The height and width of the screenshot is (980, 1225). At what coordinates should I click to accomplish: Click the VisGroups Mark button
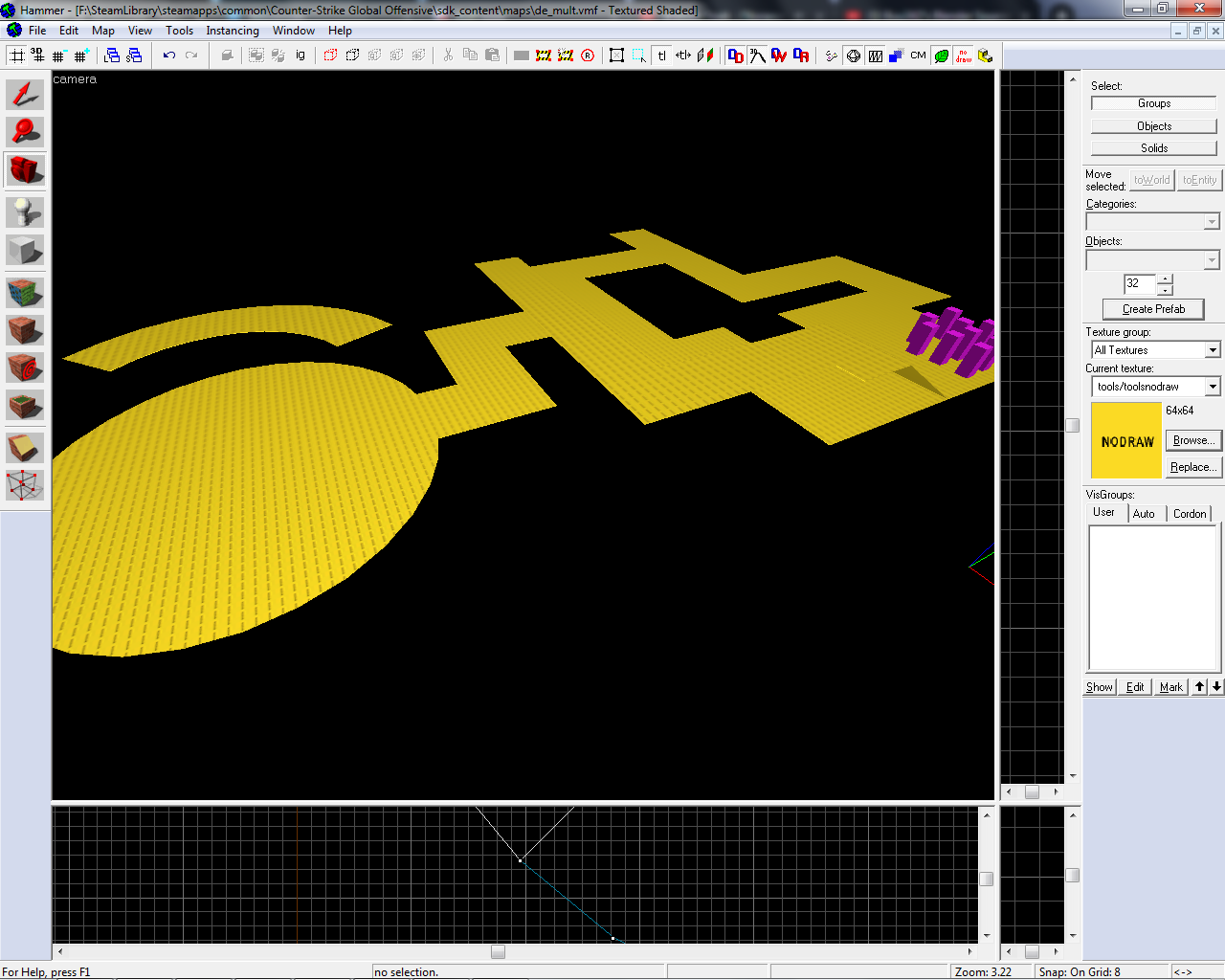click(x=1171, y=687)
